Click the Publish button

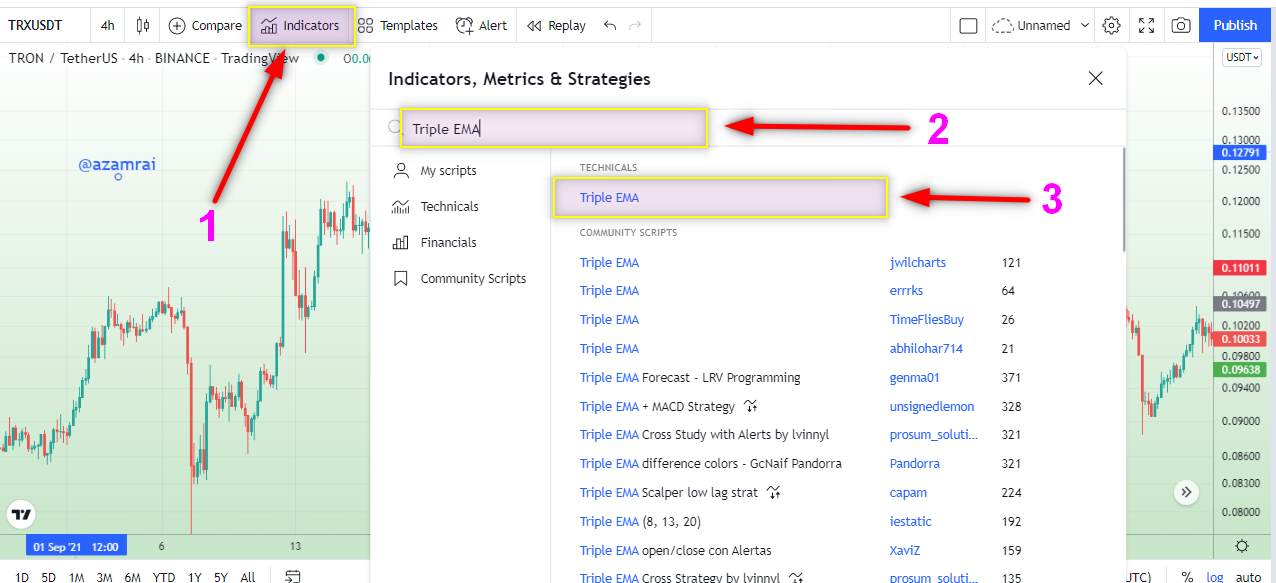pos(1235,25)
